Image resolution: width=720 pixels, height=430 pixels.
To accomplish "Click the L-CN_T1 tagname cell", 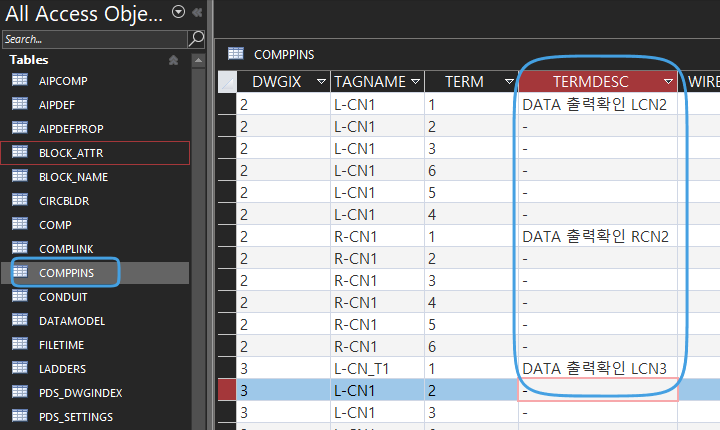I will click(x=377, y=368).
